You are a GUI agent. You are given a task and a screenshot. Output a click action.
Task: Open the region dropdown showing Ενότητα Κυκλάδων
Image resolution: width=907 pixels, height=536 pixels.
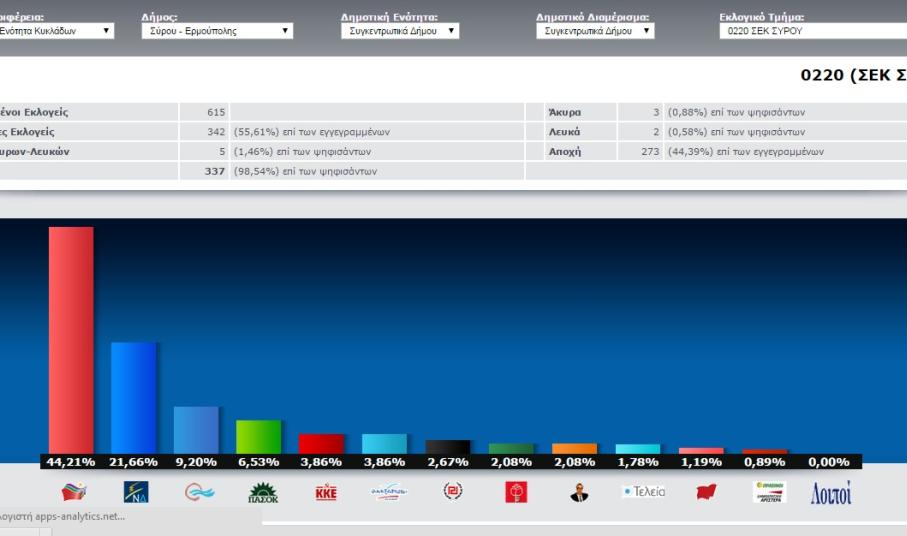[x=56, y=31]
